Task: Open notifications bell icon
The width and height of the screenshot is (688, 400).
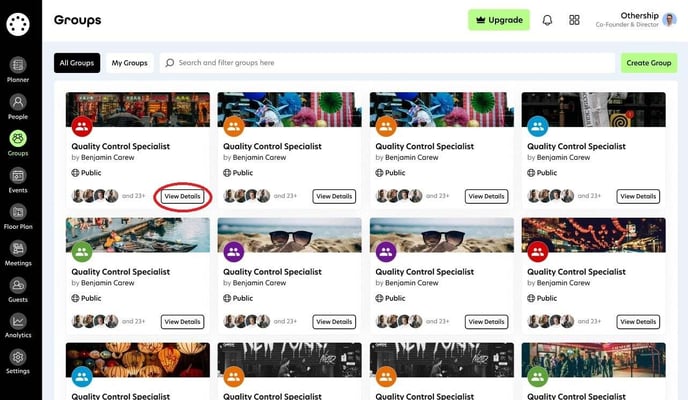Action: click(x=547, y=20)
